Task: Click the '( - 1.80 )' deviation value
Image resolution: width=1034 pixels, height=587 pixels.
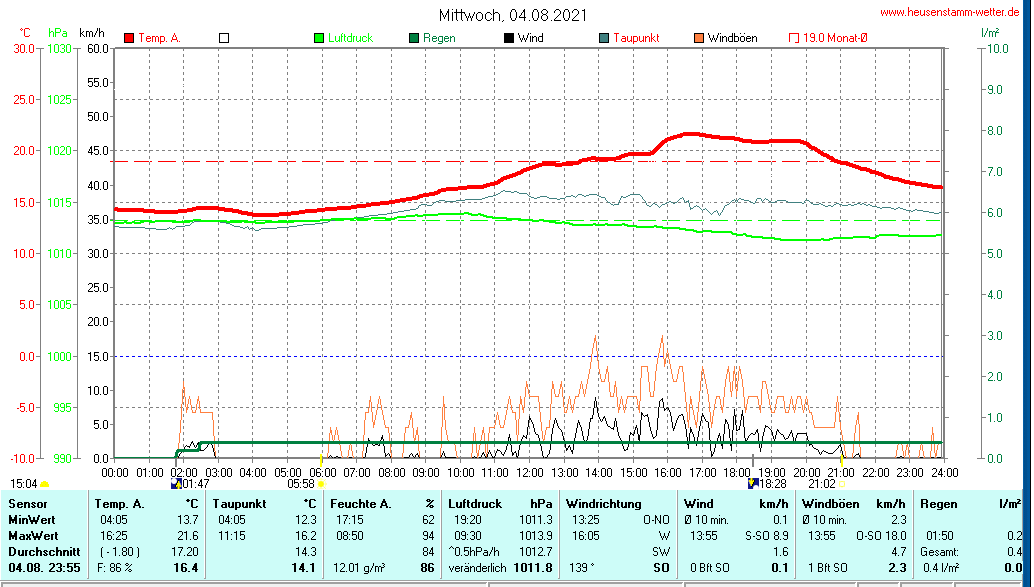Action: (120, 551)
